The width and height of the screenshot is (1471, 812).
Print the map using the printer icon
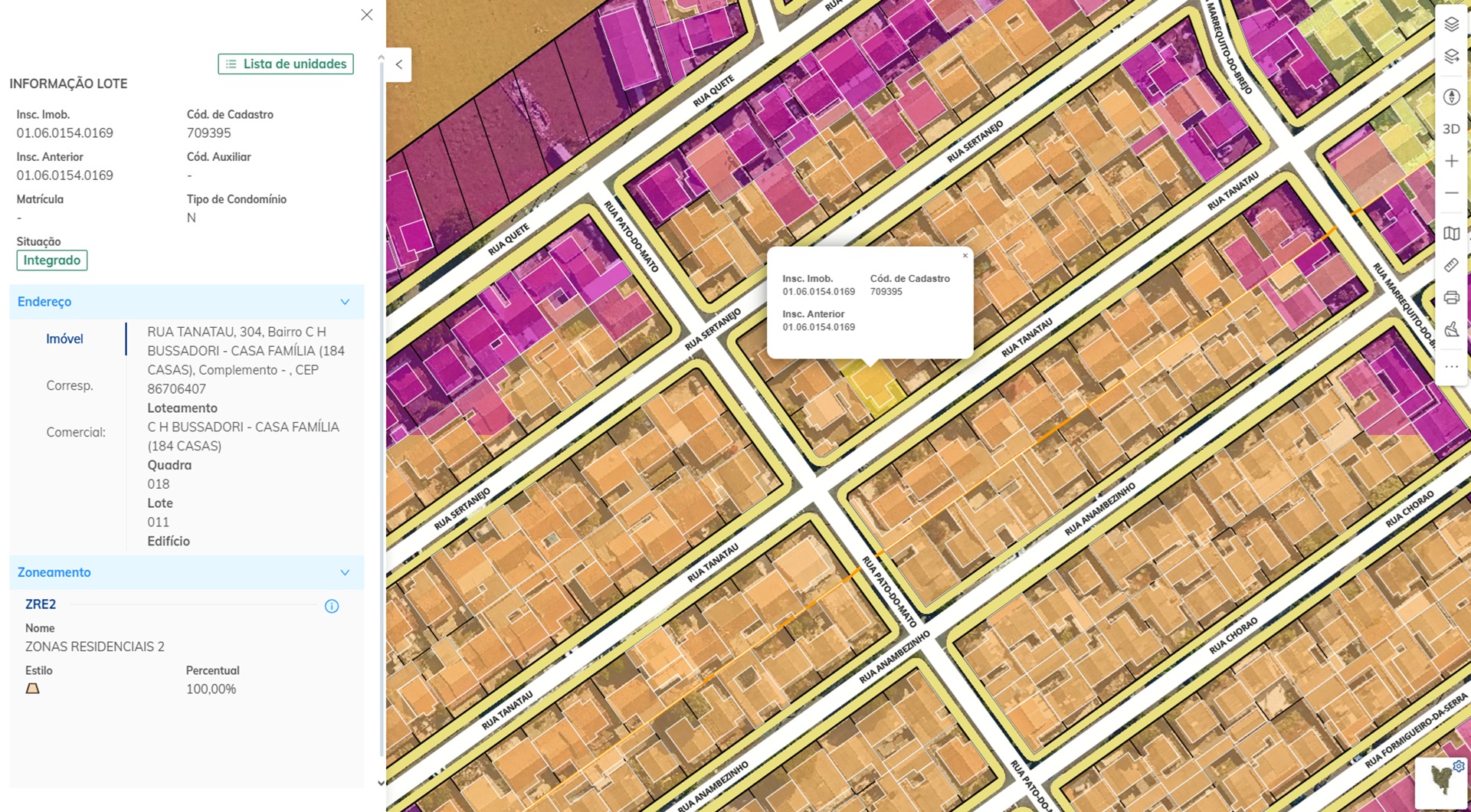point(1451,298)
